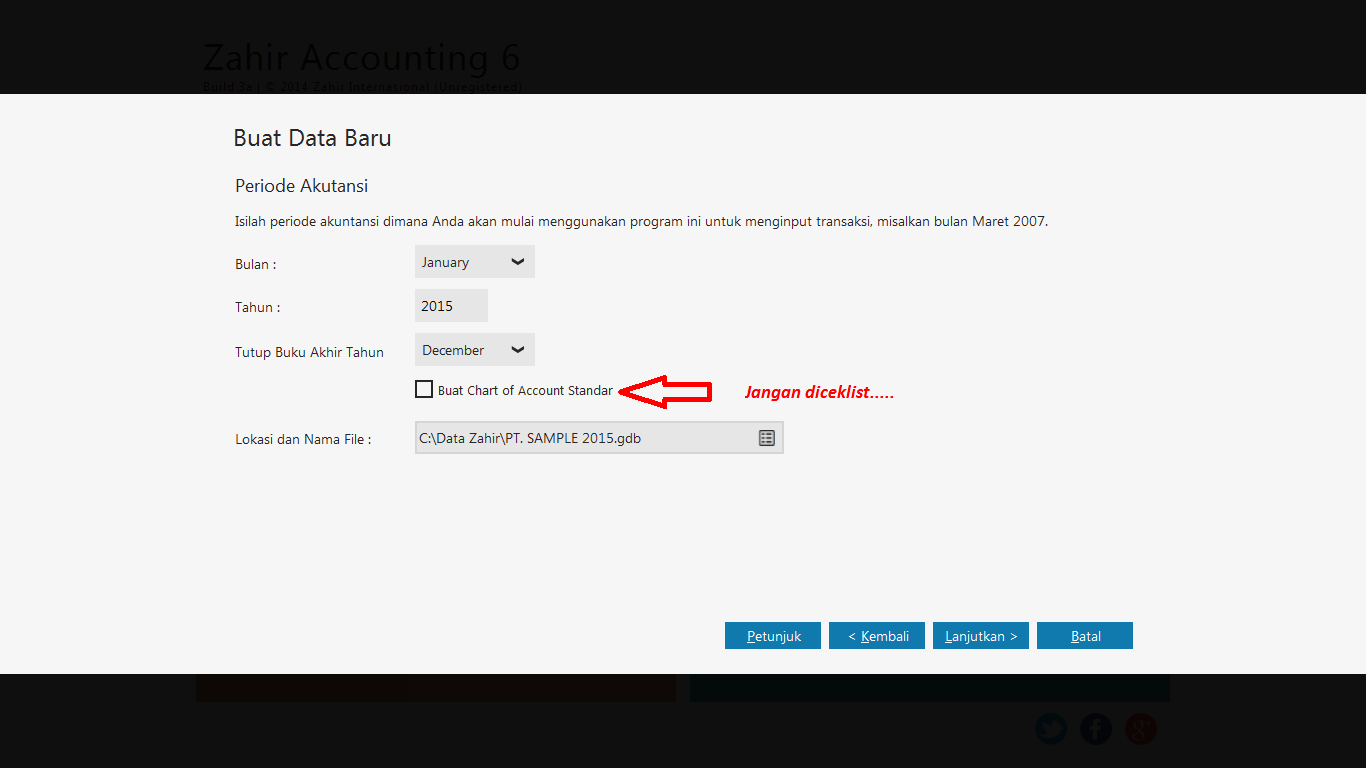This screenshot has height=768, width=1366.
Task: Click the Facebook icon at the bottom
Action: pos(1096,729)
